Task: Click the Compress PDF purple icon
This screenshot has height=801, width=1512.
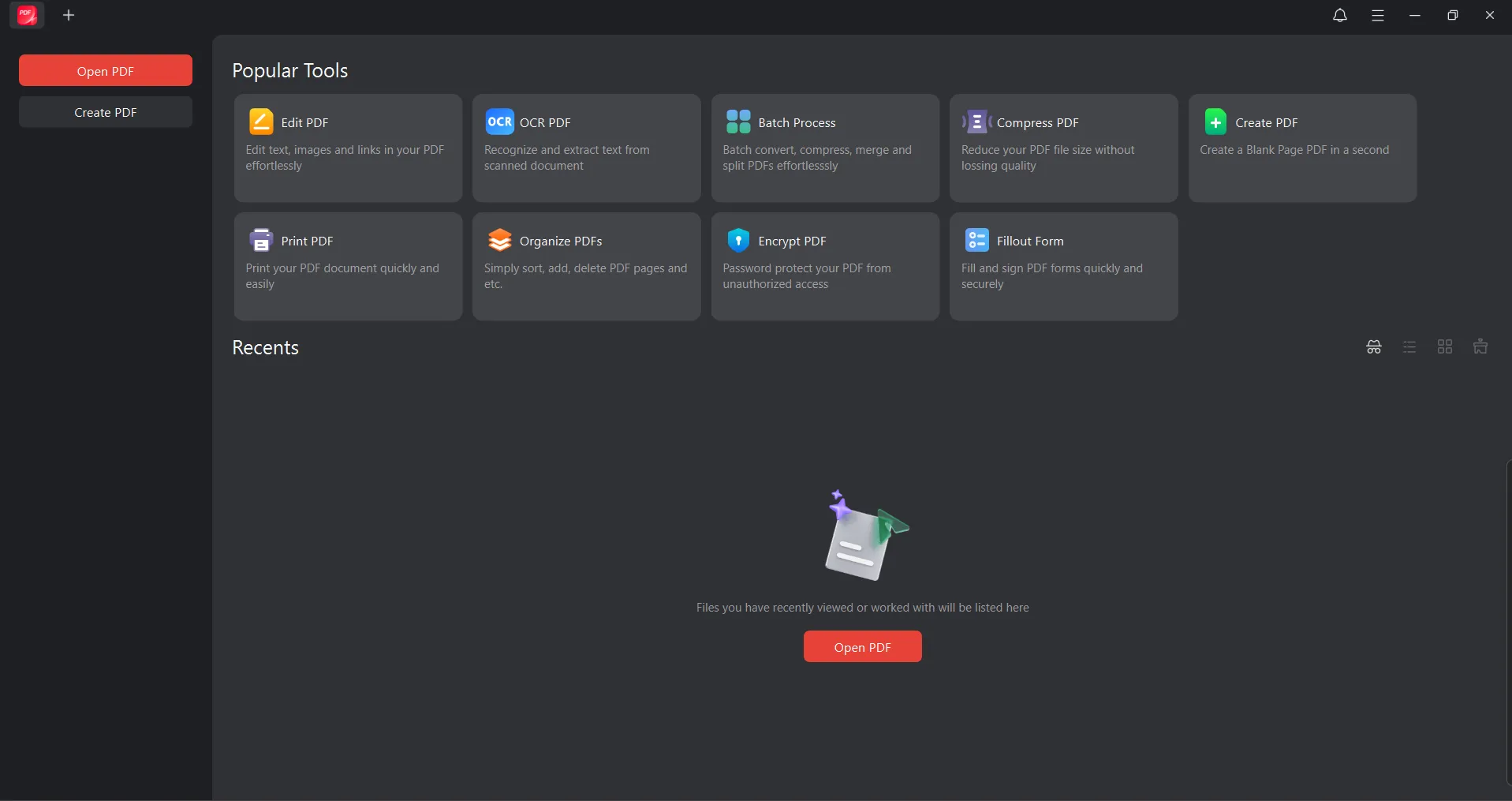Action: click(x=976, y=122)
